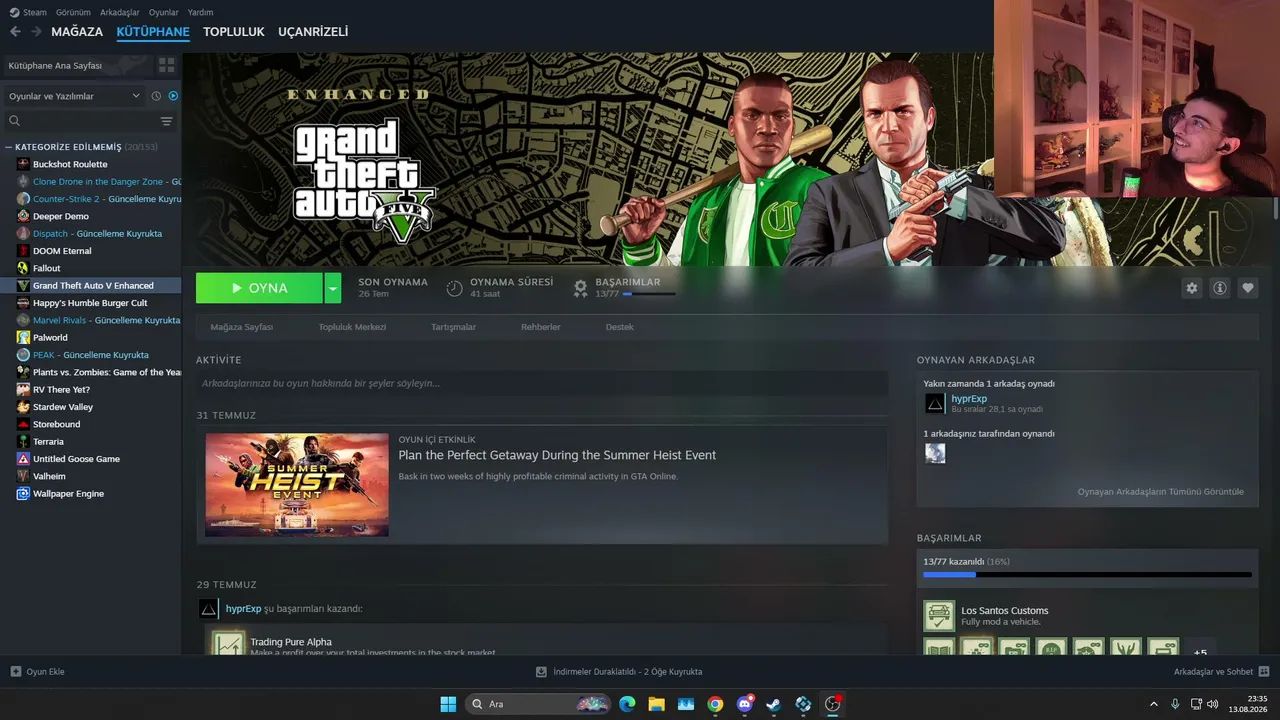Open Microsoft Edge from the taskbar
This screenshot has width=1280, height=720.
[627, 704]
